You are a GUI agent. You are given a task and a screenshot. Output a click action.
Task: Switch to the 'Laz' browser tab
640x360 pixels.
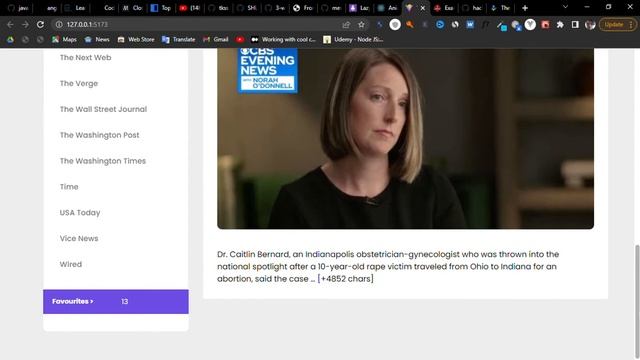tap(360, 8)
